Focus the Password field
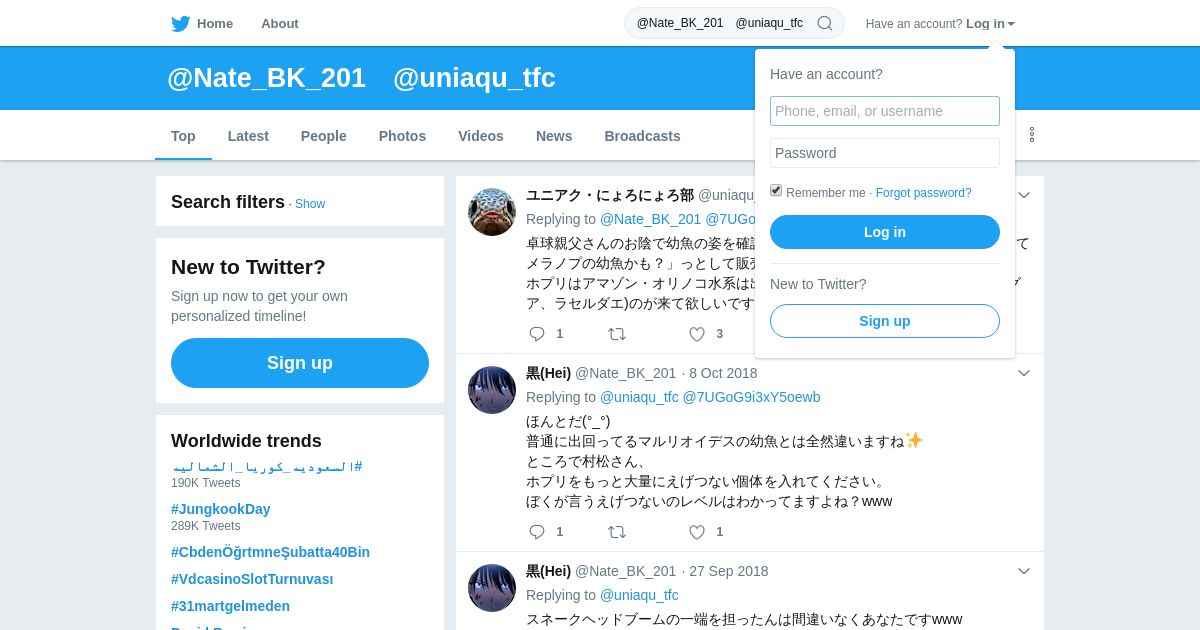Screen dimensions: 1200x630 [885, 153]
